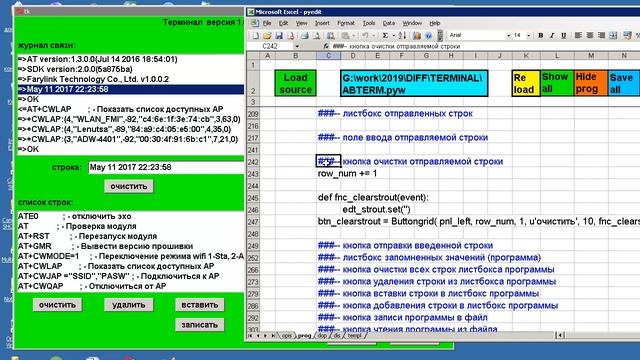Click the Print icon in Excel toolbar
This screenshot has height=360, width=640.
304,36
